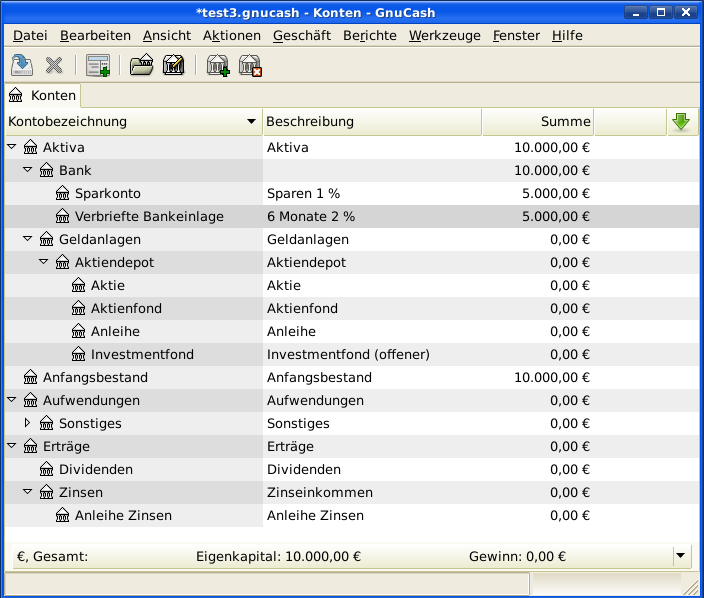Select the Anfangsbestand account
The height and width of the screenshot is (598, 704).
tap(95, 377)
